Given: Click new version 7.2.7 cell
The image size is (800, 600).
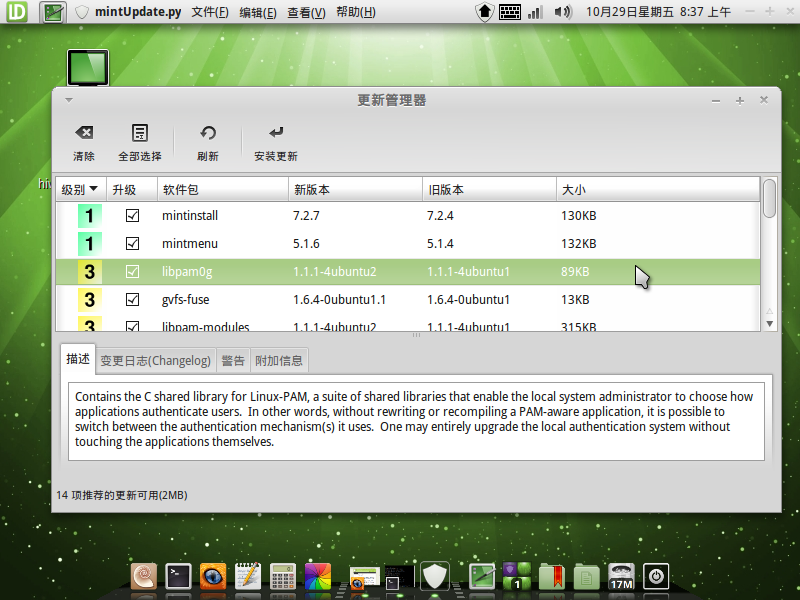Looking at the screenshot, I should pos(306,216).
